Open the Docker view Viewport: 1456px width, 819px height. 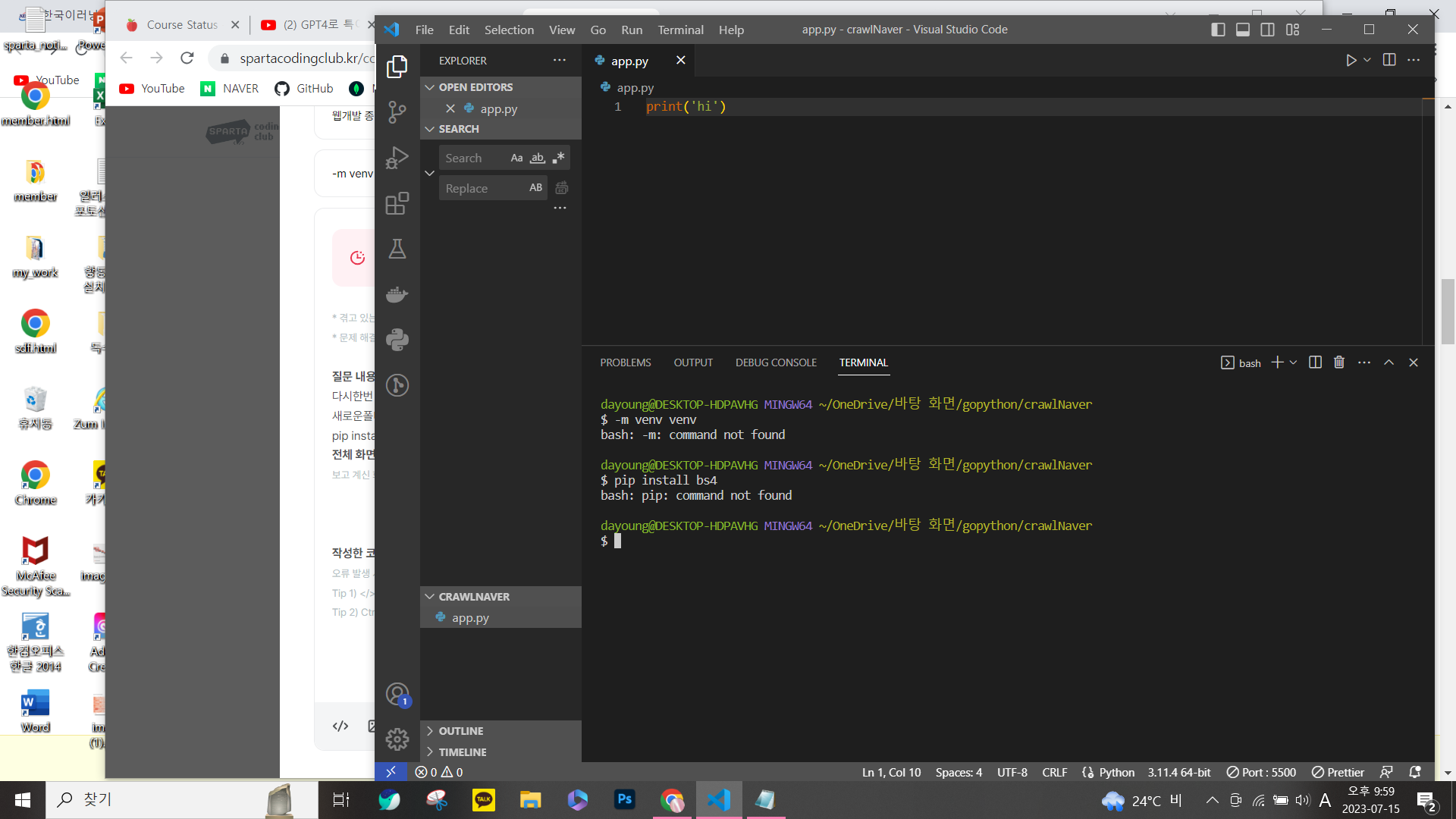click(x=397, y=294)
